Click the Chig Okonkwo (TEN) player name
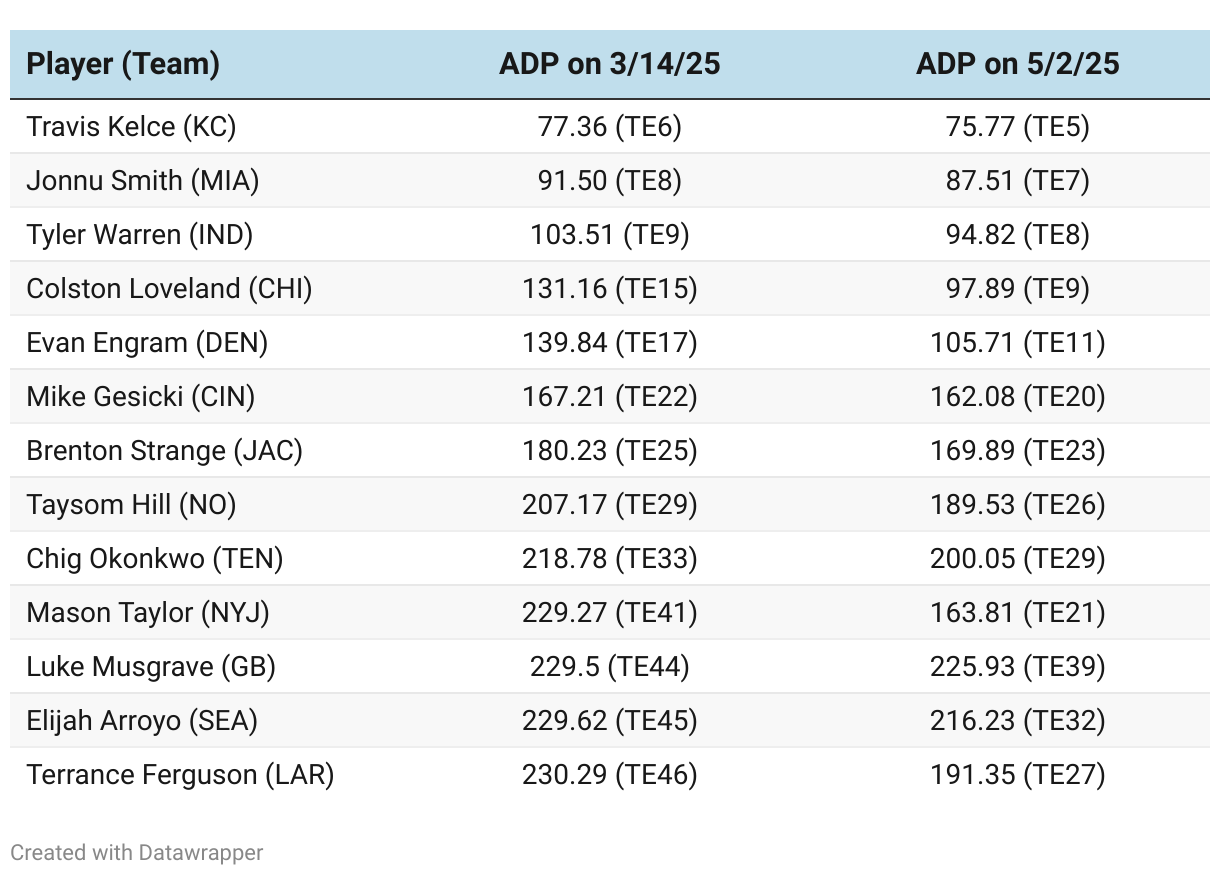The width and height of the screenshot is (1220, 876). (x=155, y=559)
